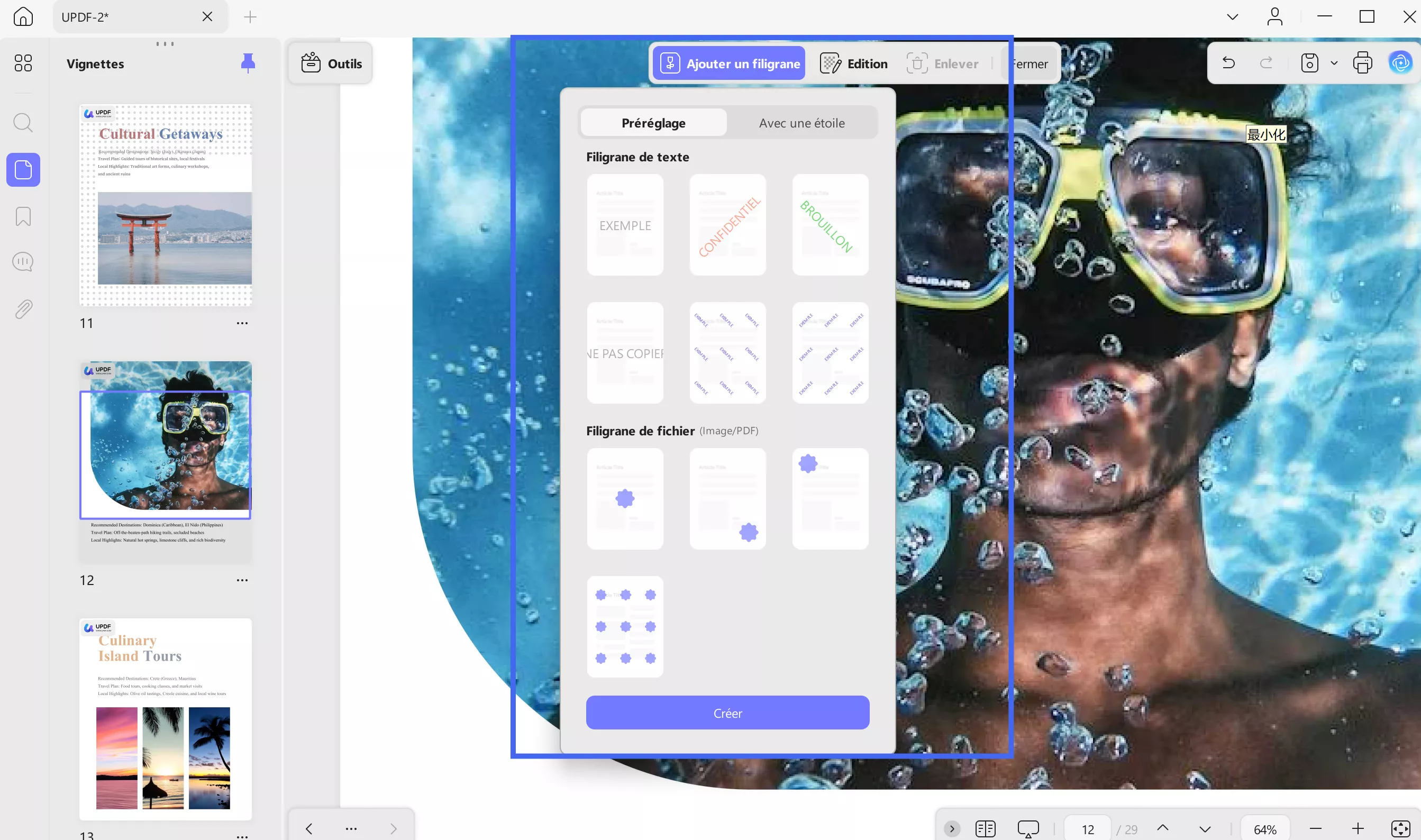Open the 64% zoom level box

pos(1265,829)
